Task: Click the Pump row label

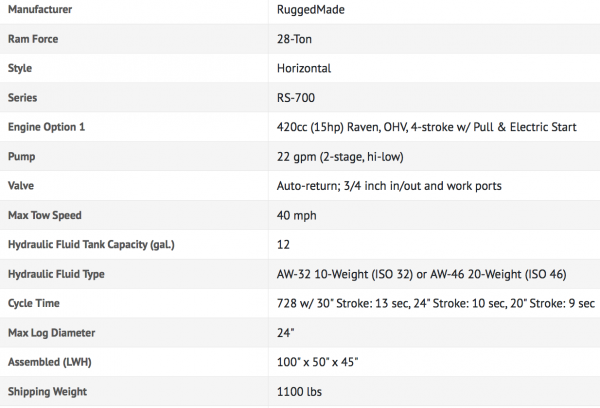Action: [x=22, y=157]
